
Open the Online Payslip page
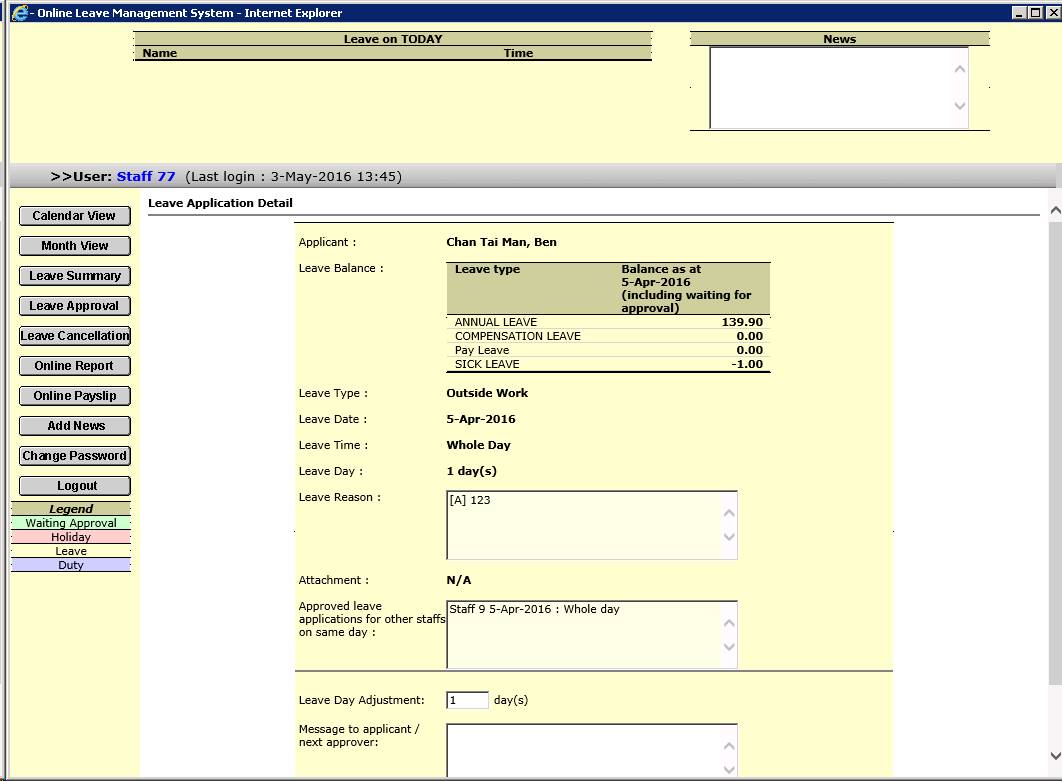(x=75, y=396)
